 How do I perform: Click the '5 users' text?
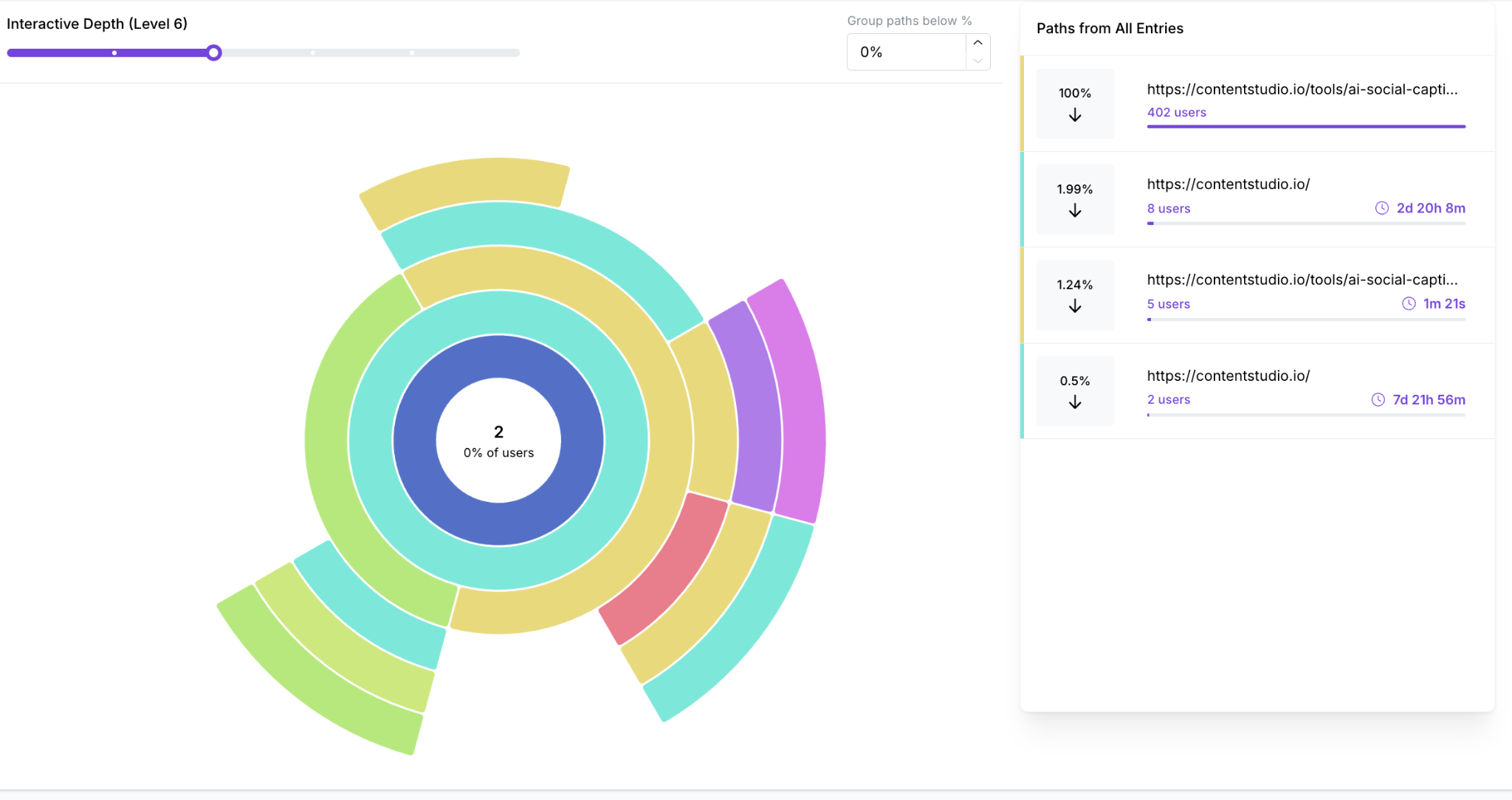[x=1169, y=304]
